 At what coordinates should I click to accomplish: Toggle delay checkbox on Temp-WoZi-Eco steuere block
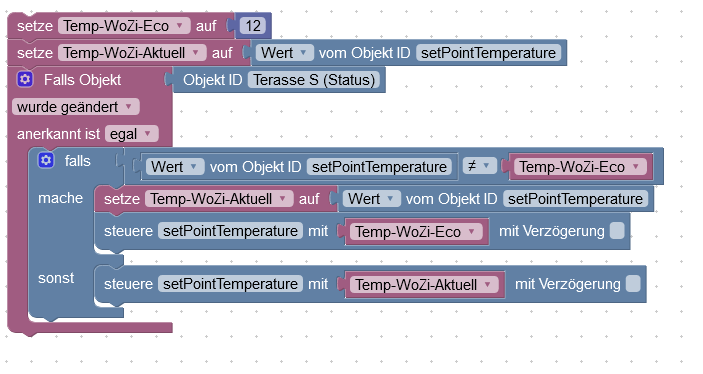point(617,231)
